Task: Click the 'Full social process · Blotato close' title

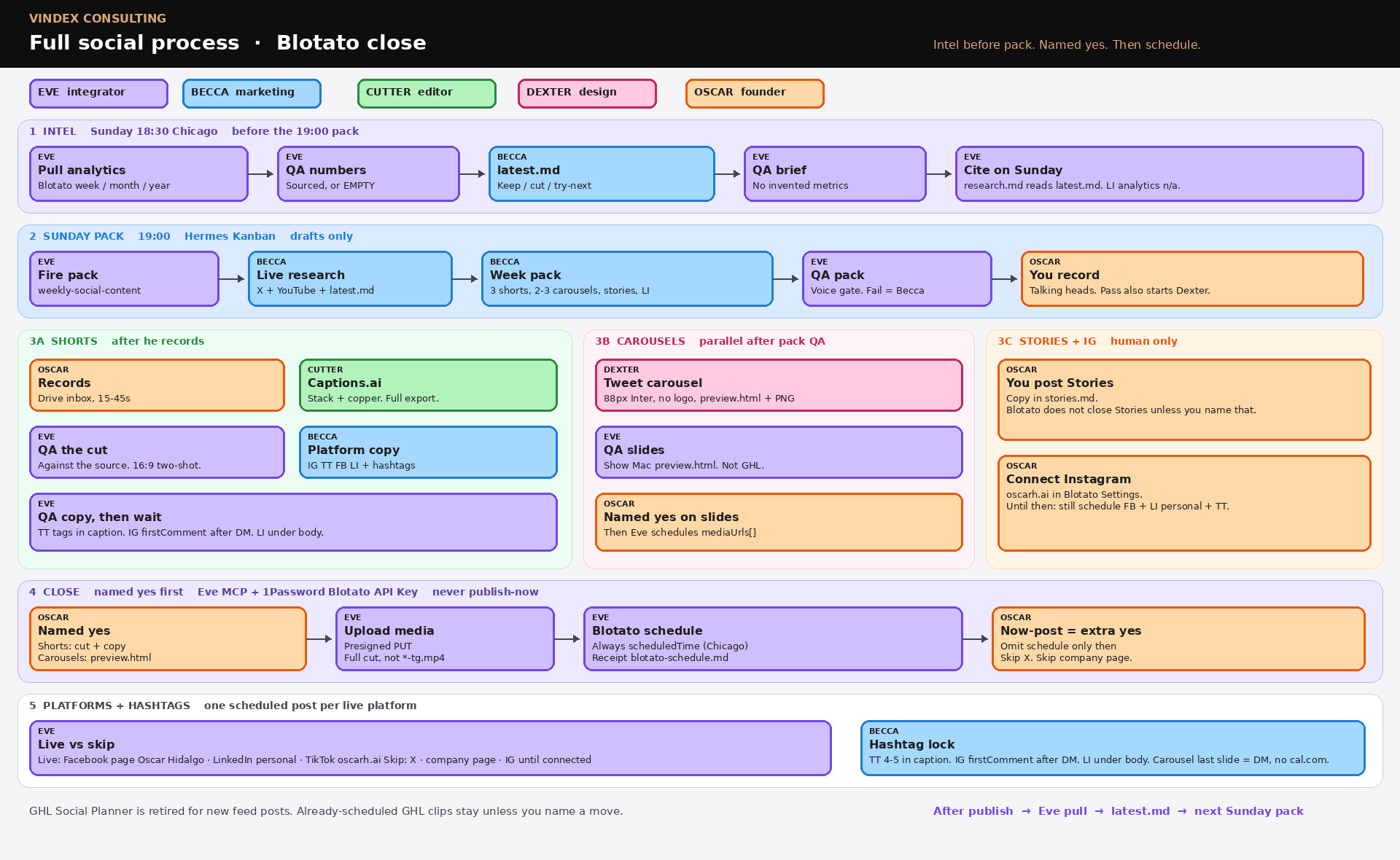Action: pos(227,42)
